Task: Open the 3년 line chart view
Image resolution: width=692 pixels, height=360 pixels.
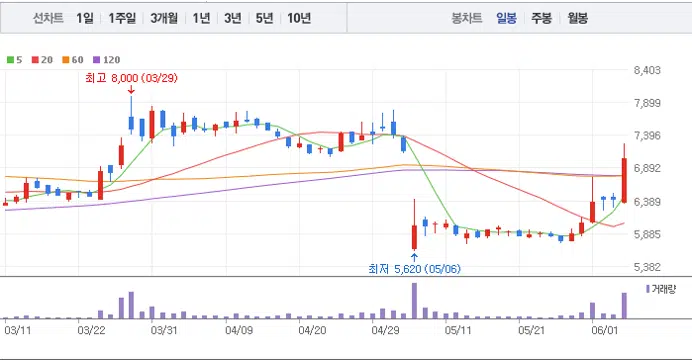Action: 233,18
